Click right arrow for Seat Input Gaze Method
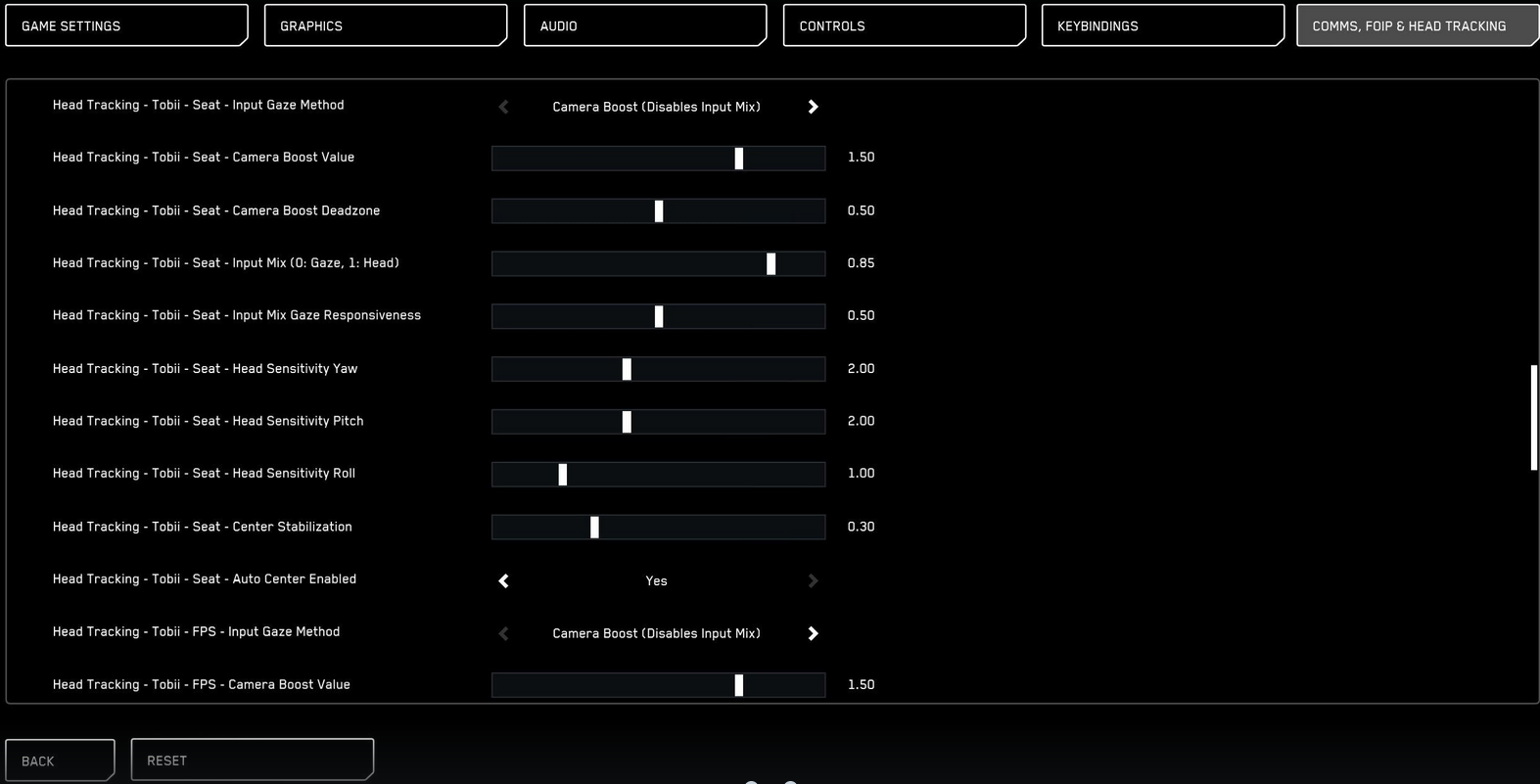Image resolution: width=1540 pixels, height=784 pixels. pyautogui.click(x=813, y=107)
